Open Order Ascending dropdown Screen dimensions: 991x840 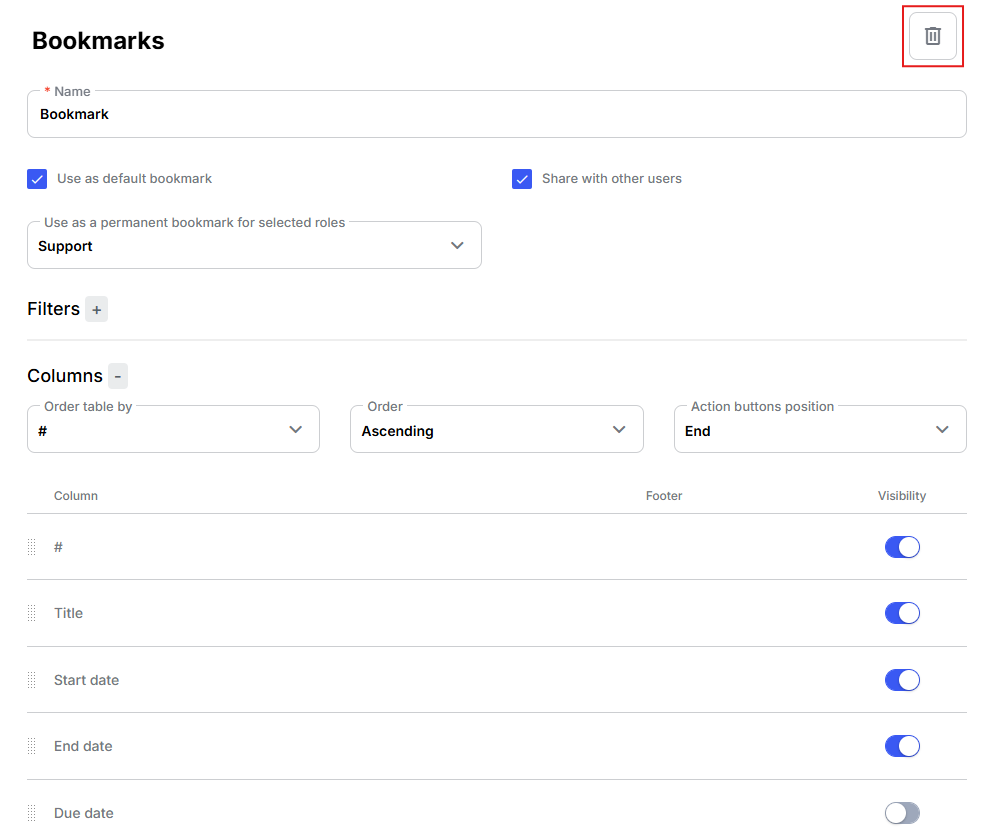(x=497, y=430)
